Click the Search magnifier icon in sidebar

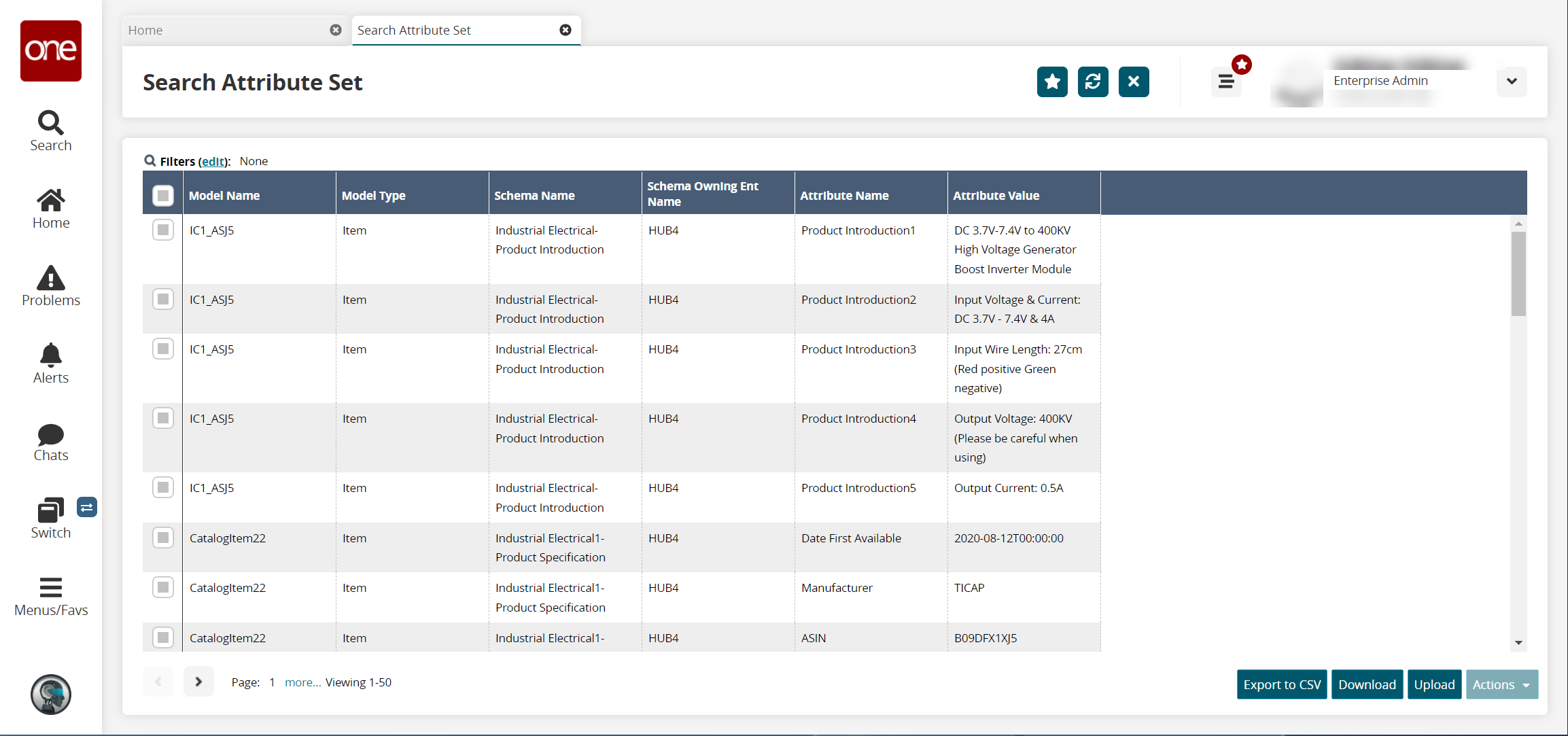point(50,124)
